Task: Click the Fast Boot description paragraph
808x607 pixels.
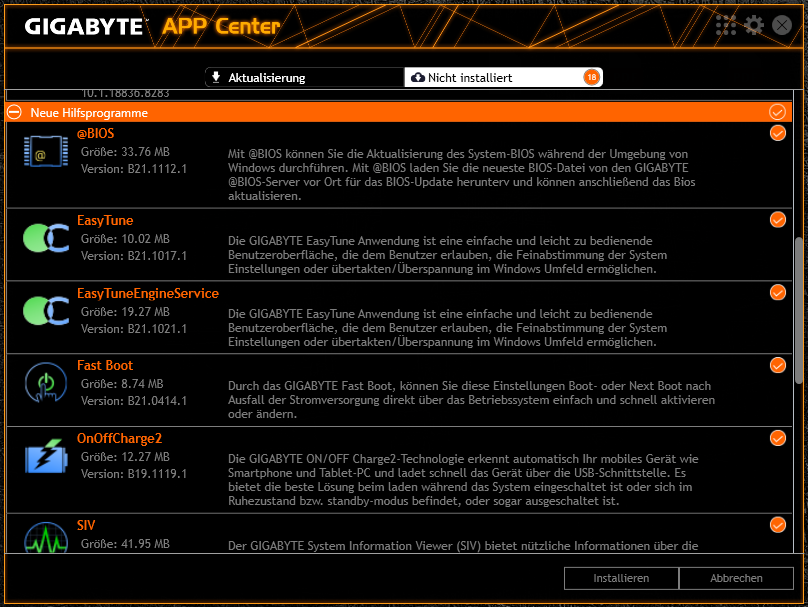Action: pos(472,400)
